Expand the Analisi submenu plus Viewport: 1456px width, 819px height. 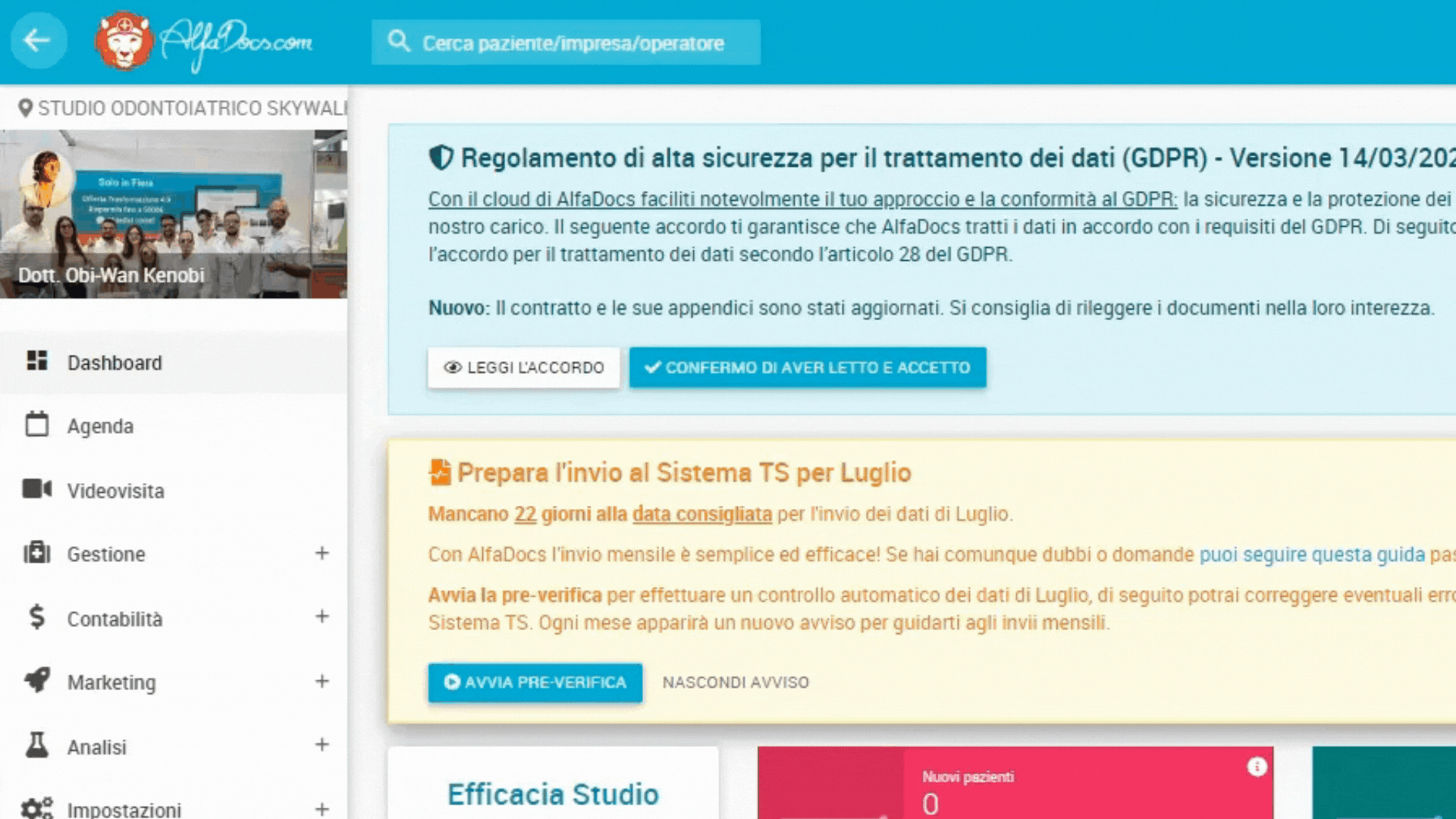pos(322,745)
